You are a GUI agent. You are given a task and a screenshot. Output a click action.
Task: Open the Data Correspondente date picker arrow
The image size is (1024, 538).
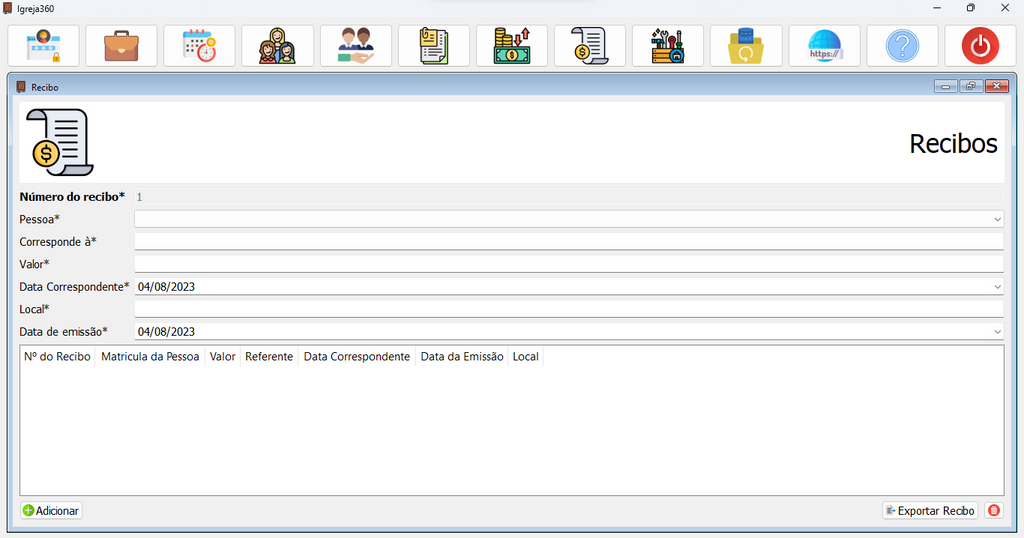click(x=997, y=287)
